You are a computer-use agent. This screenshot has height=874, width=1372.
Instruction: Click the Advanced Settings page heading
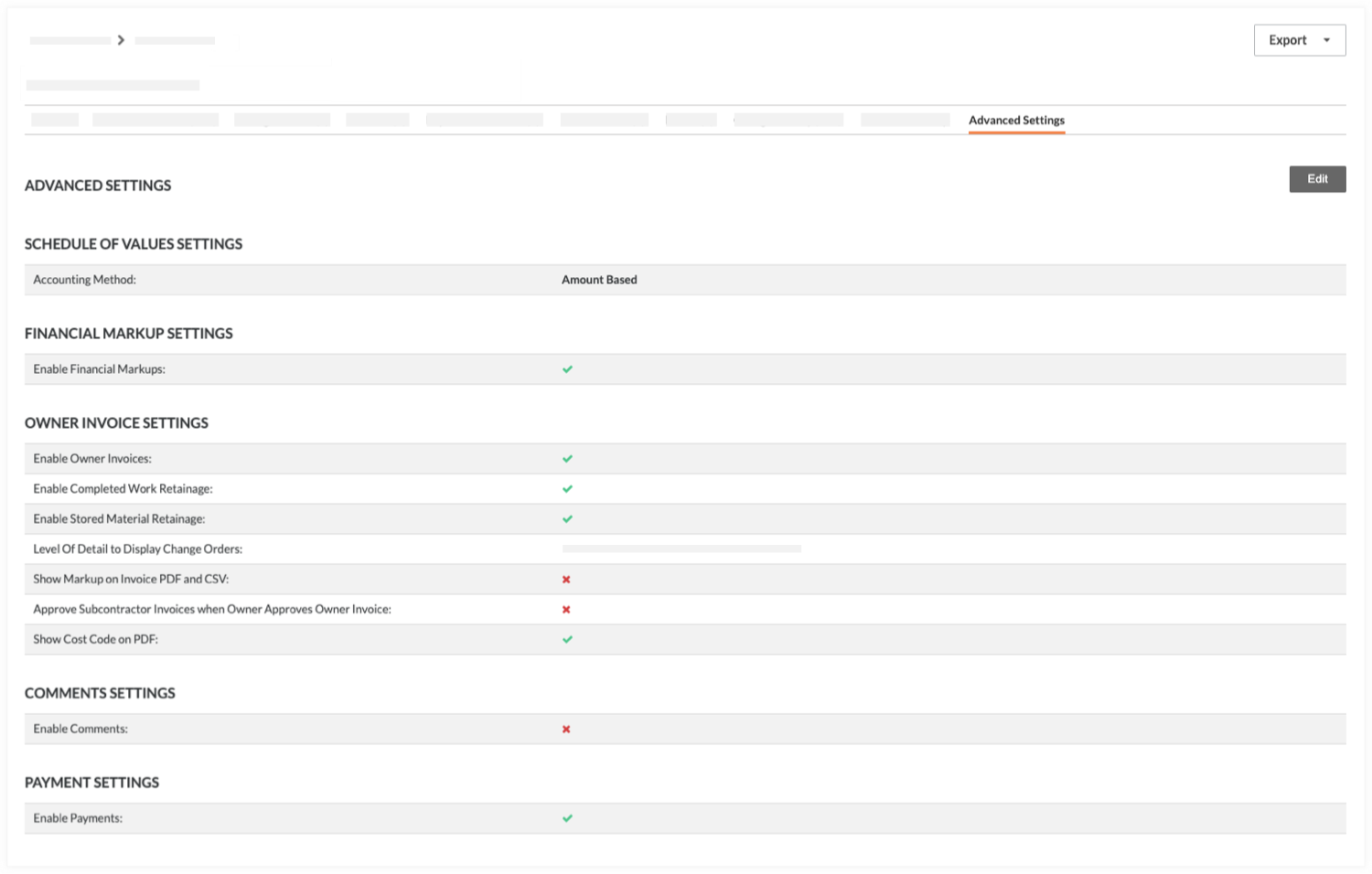pos(98,186)
